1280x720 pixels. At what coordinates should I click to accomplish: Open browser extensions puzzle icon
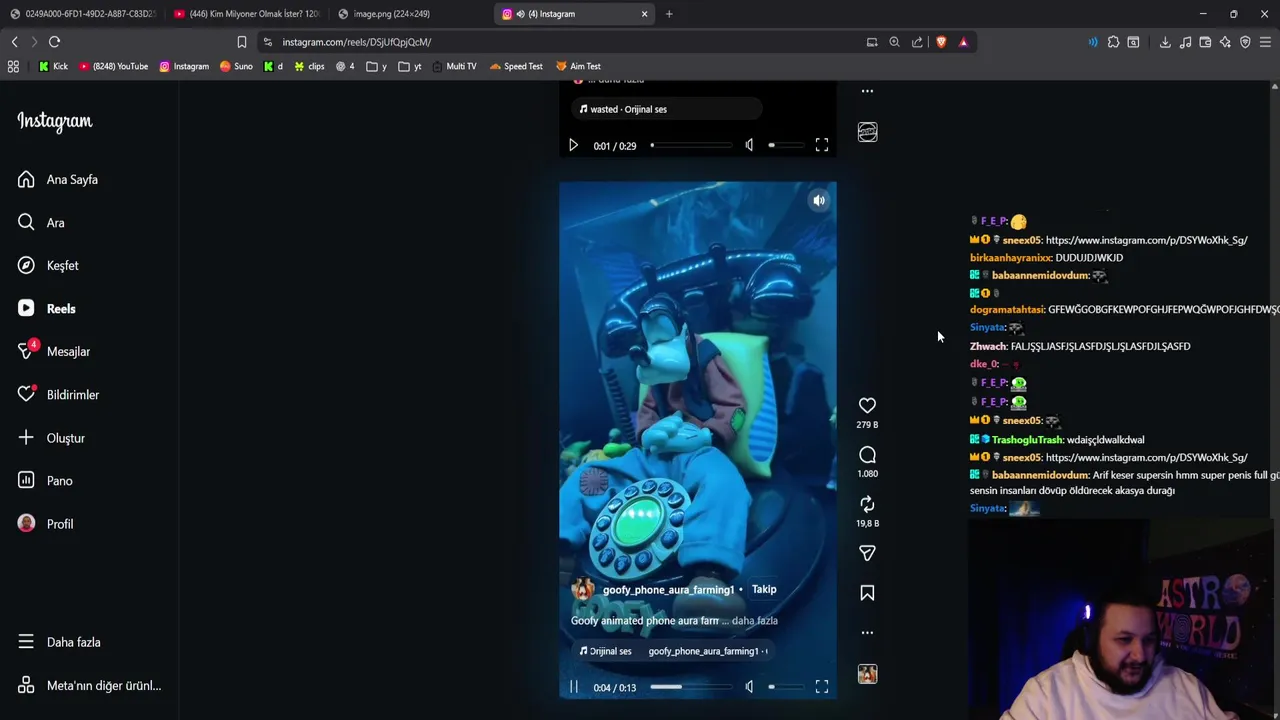[x=1113, y=42]
